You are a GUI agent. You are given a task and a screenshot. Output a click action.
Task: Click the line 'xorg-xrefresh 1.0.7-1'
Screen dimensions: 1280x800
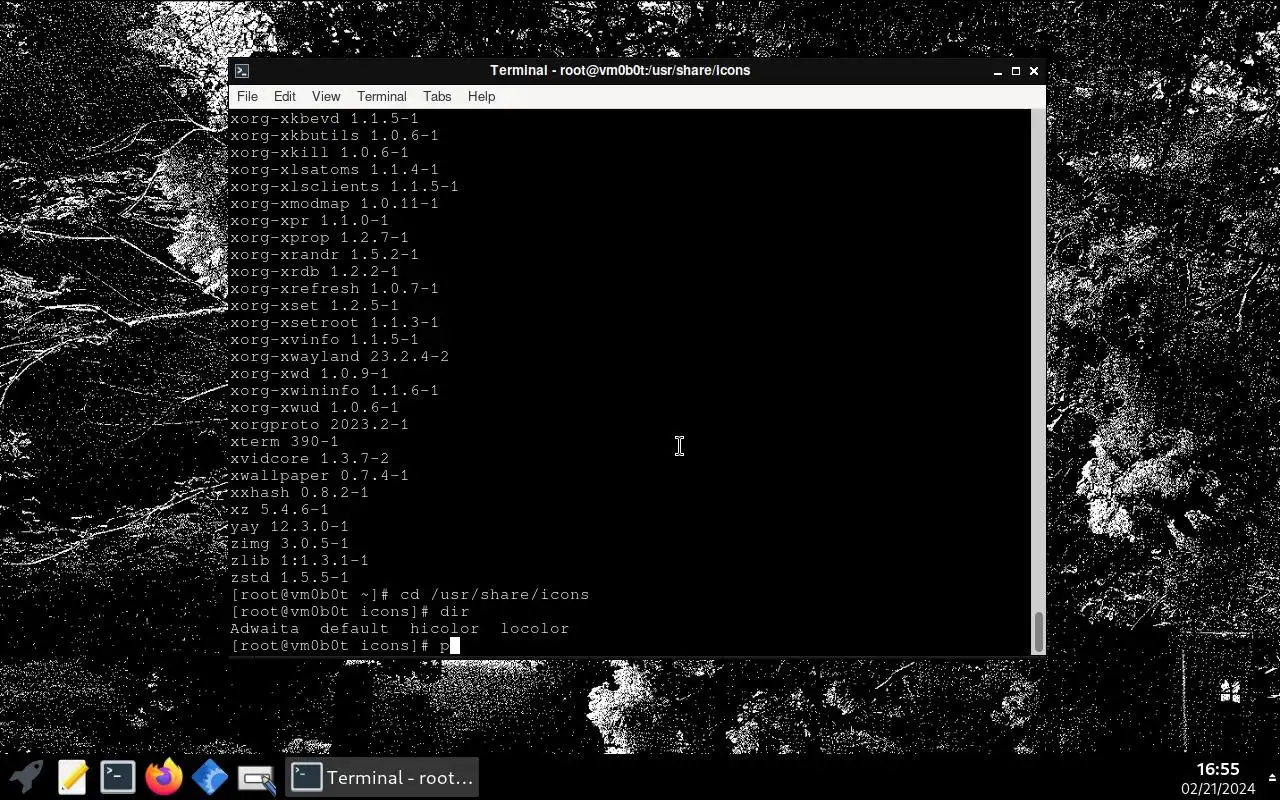click(x=334, y=288)
